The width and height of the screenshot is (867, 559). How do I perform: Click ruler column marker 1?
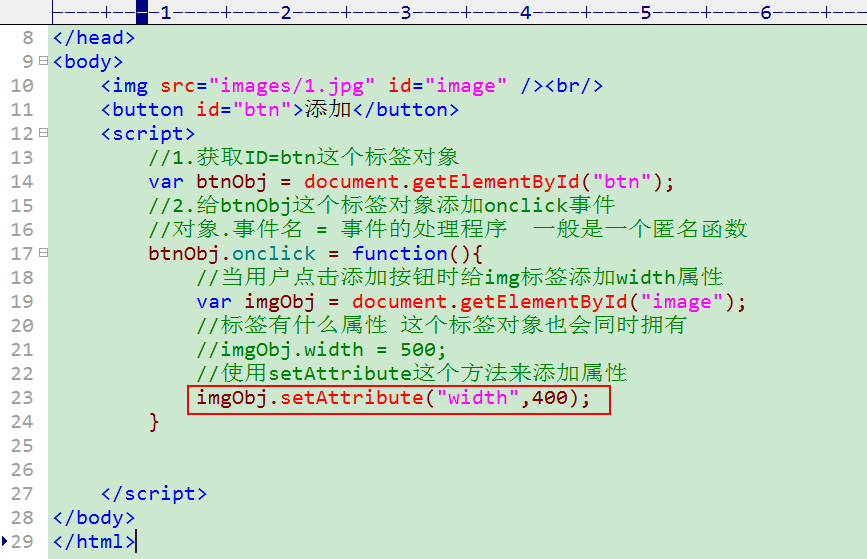[166, 12]
